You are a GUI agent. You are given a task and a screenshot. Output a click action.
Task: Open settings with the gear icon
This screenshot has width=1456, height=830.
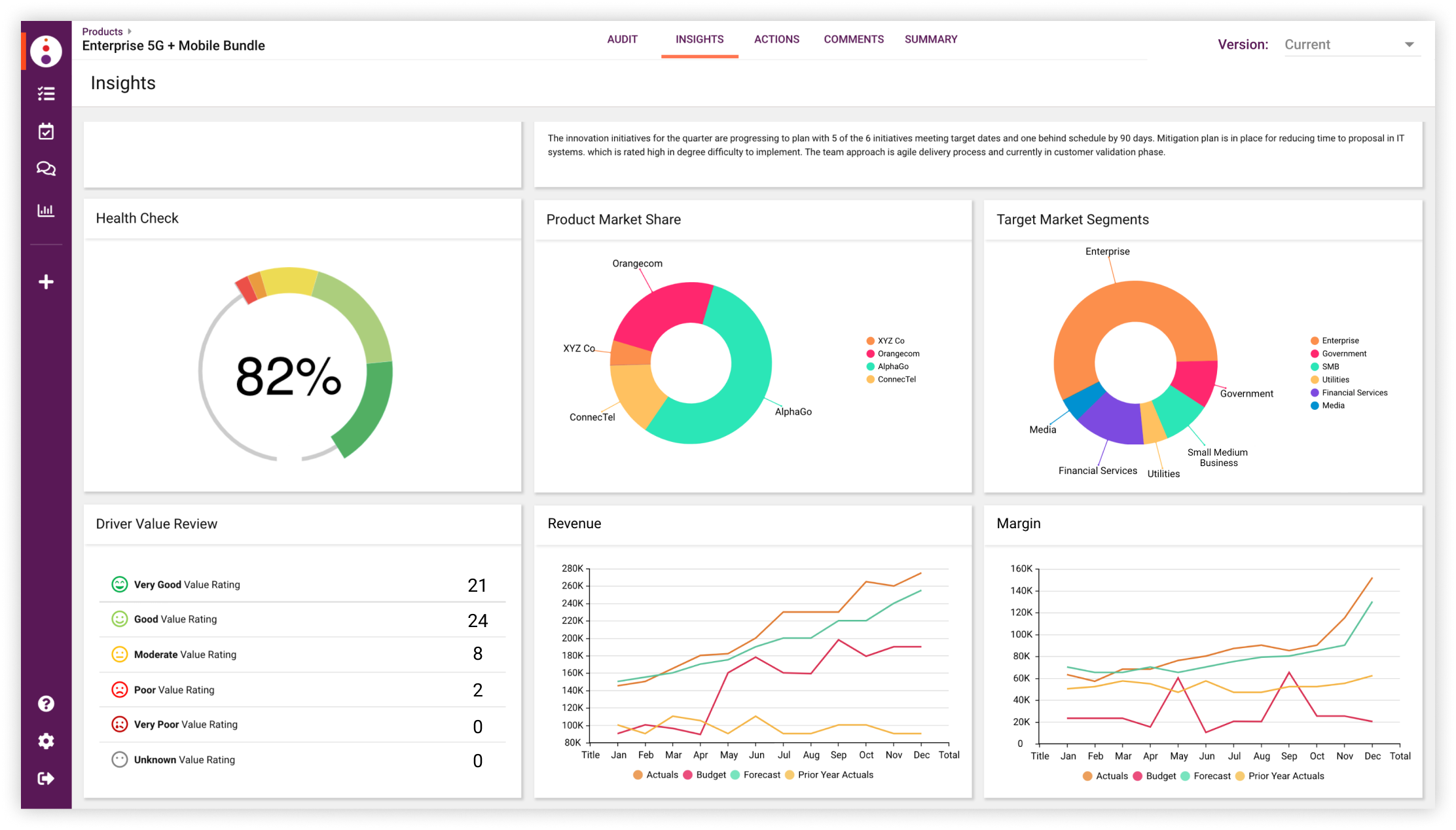point(46,740)
